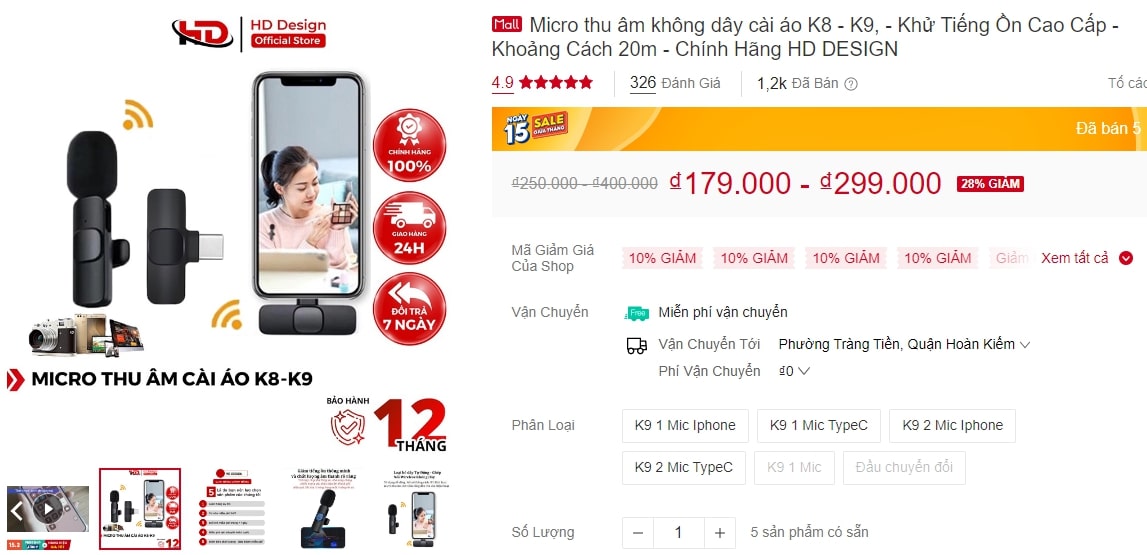Decrease quantity with the minus button
The image size is (1147, 555).
coord(638,533)
